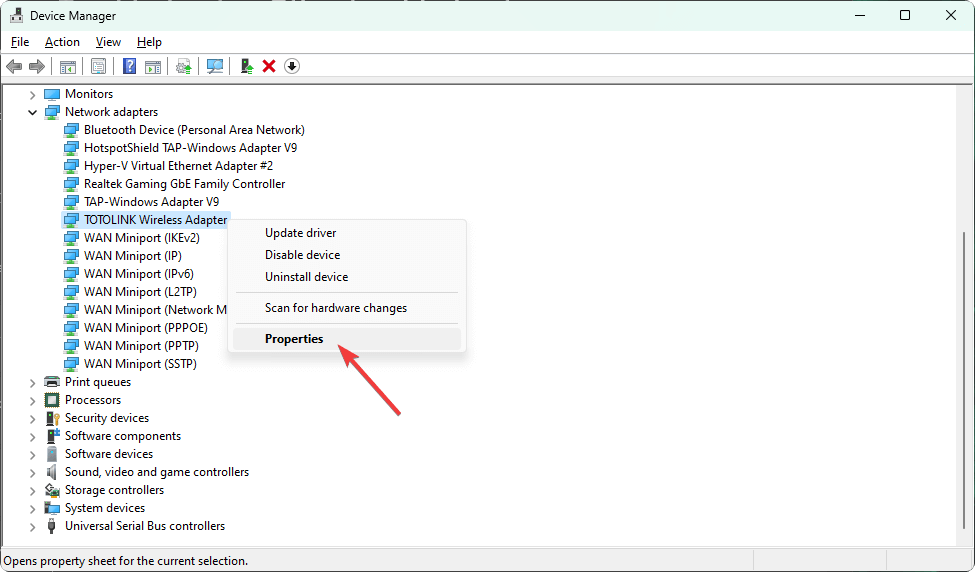This screenshot has height=572, width=975.
Task: Select WAN Miniport (IPv6)
Action: (139, 274)
